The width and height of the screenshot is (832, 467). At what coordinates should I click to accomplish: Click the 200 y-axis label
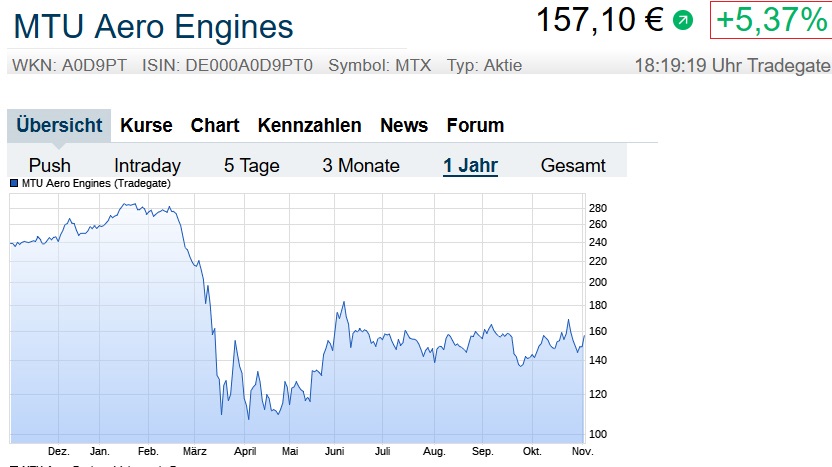597,282
